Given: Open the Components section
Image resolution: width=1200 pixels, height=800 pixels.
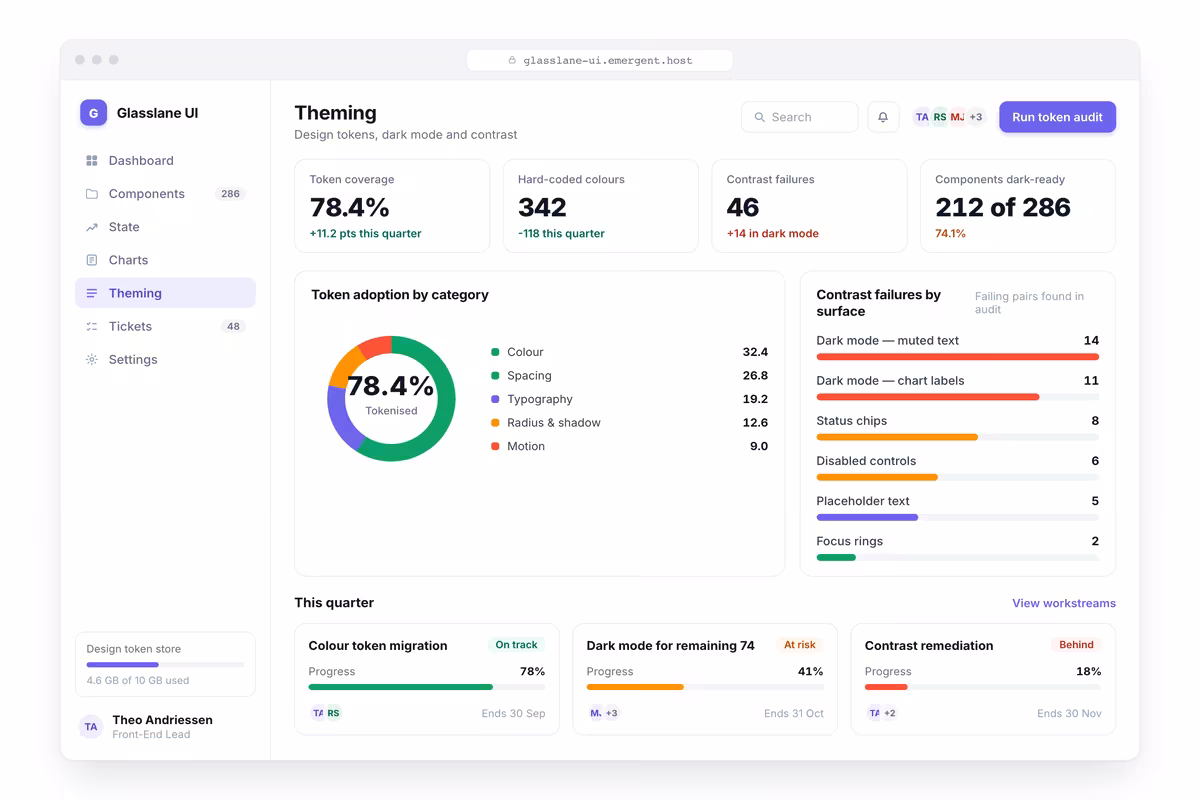Looking at the screenshot, I should (x=165, y=194).
